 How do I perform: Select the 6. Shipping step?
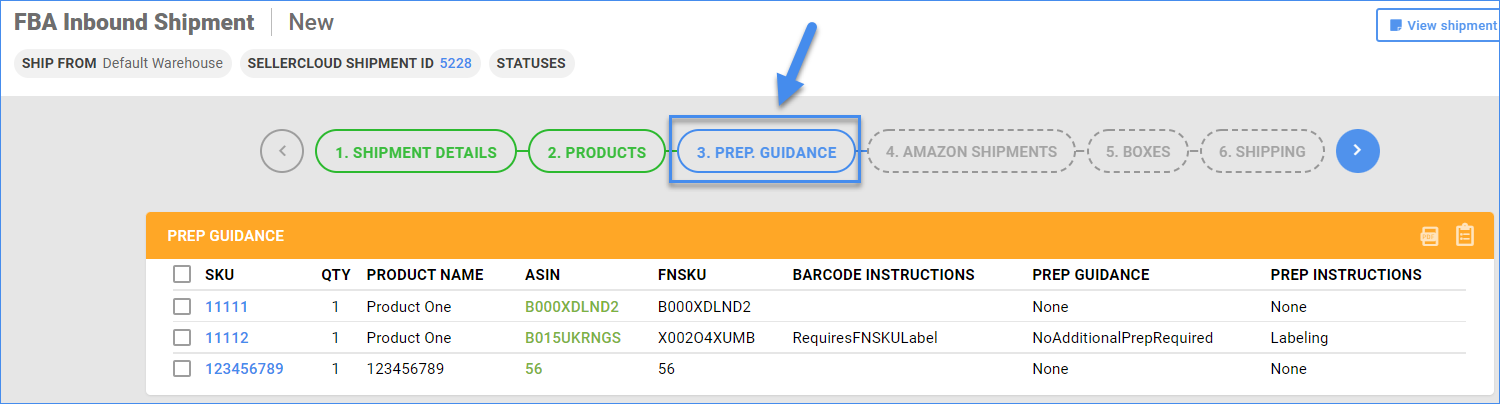pos(1262,152)
